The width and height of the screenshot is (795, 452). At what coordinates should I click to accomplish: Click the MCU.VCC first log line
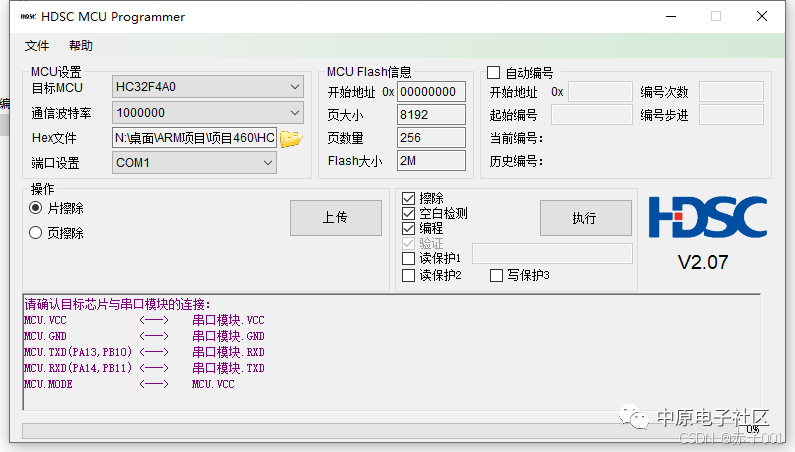144,320
